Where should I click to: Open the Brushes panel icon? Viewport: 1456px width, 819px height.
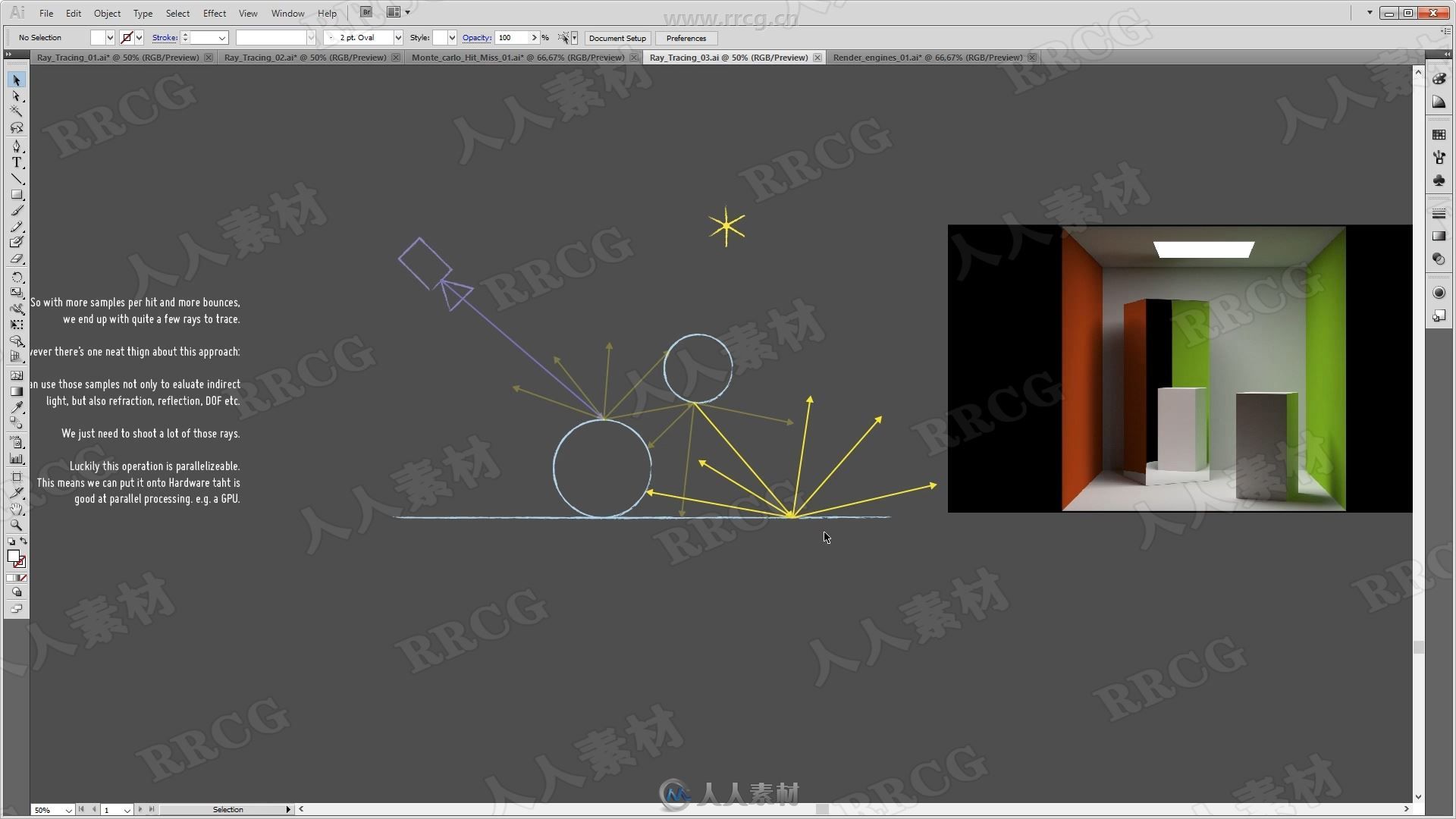(1439, 158)
